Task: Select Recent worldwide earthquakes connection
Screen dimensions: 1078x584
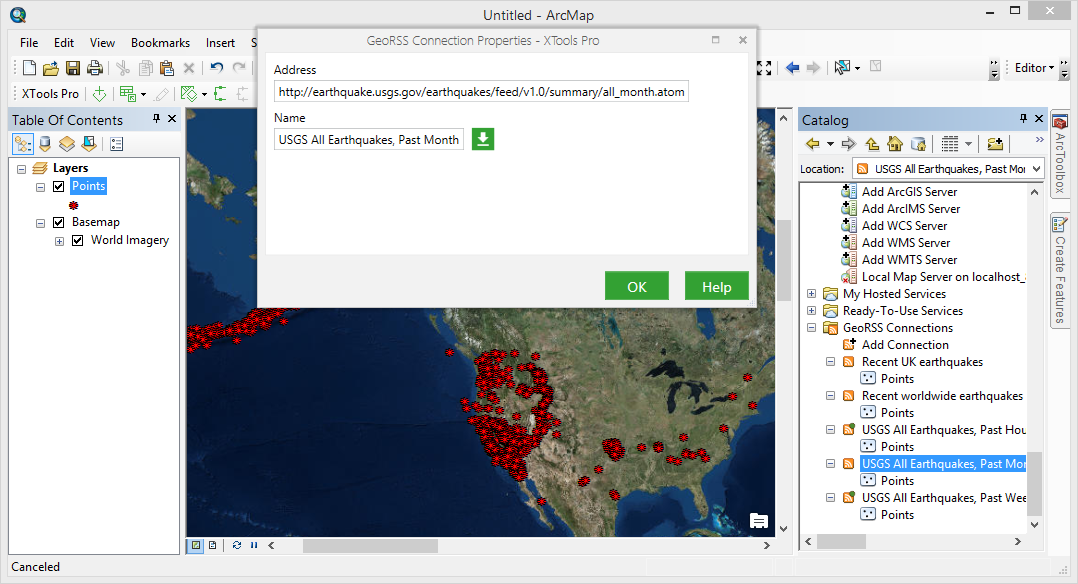Action: [x=942, y=396]
